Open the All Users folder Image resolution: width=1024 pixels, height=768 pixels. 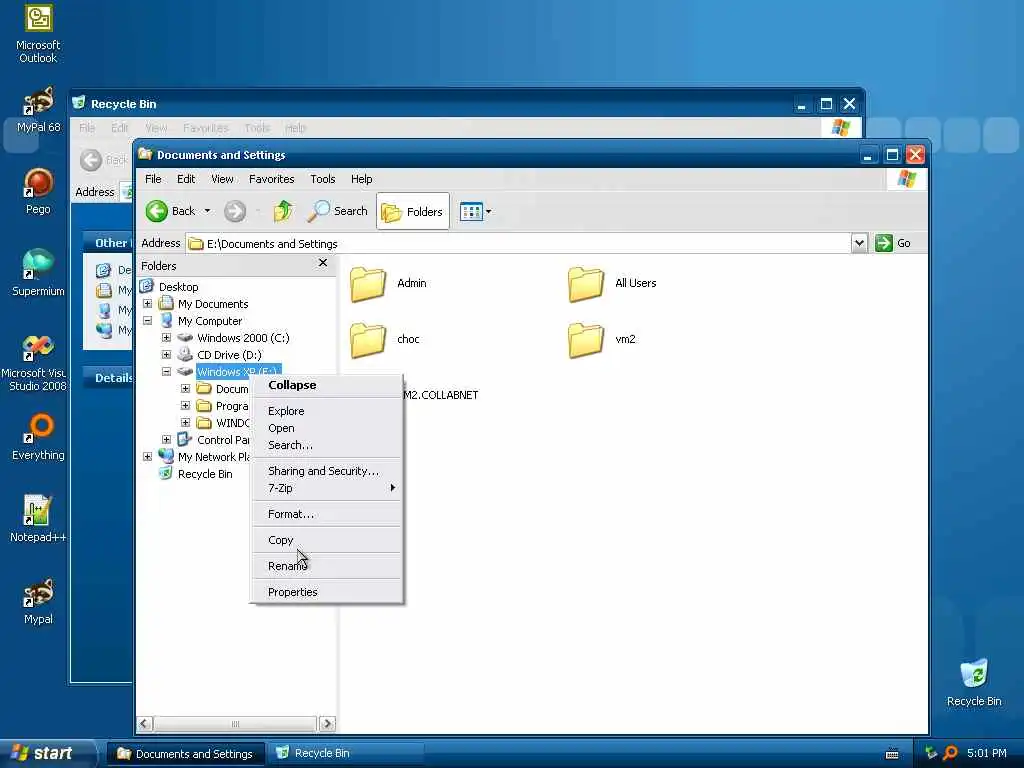click(x=612, y=283)
